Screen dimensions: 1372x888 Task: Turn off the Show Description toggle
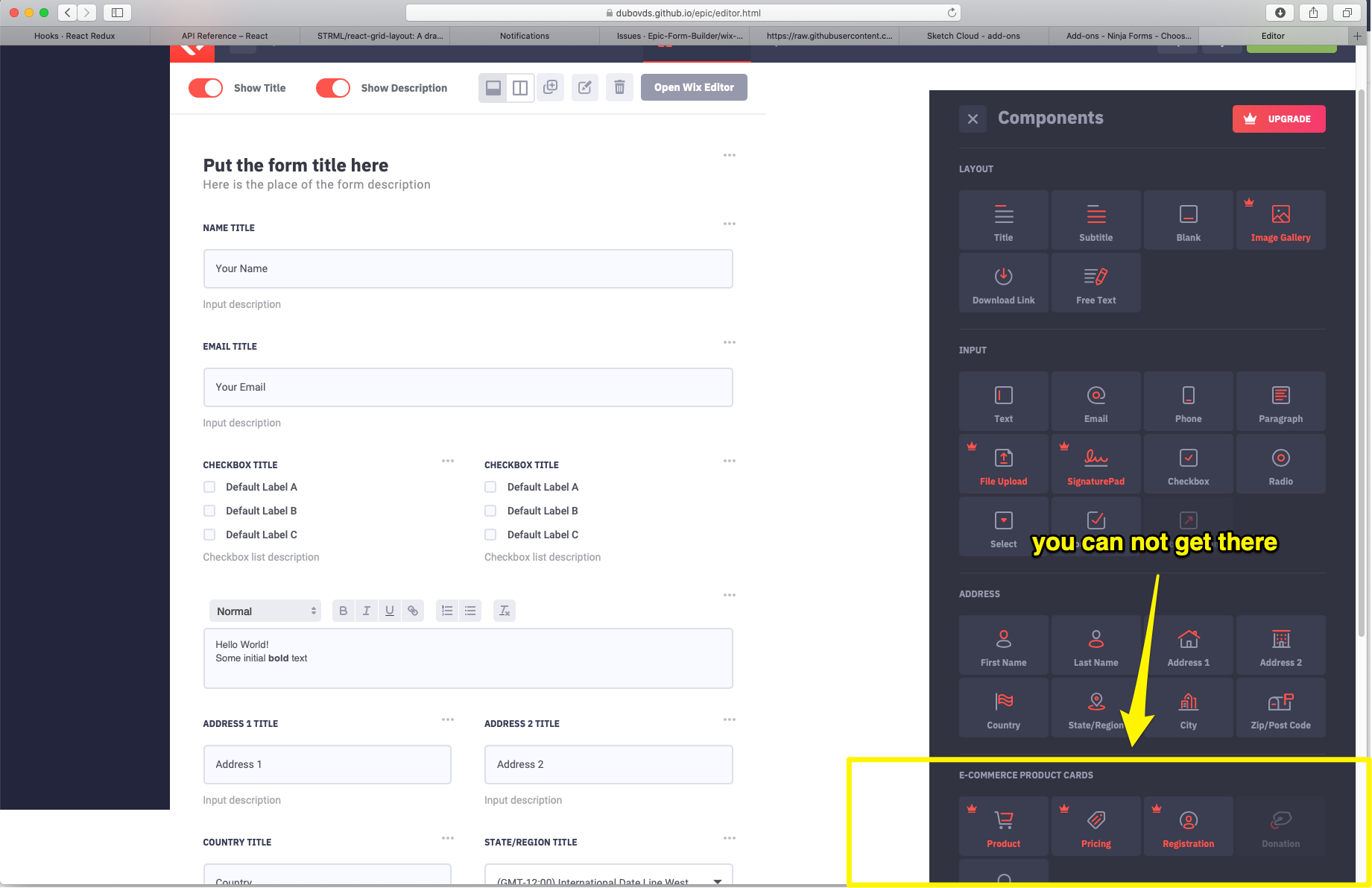pos(332,87)
